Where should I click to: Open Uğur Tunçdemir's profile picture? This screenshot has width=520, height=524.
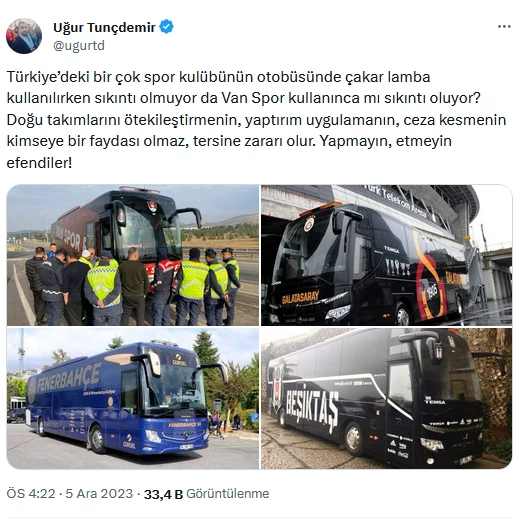click(24, 36)
